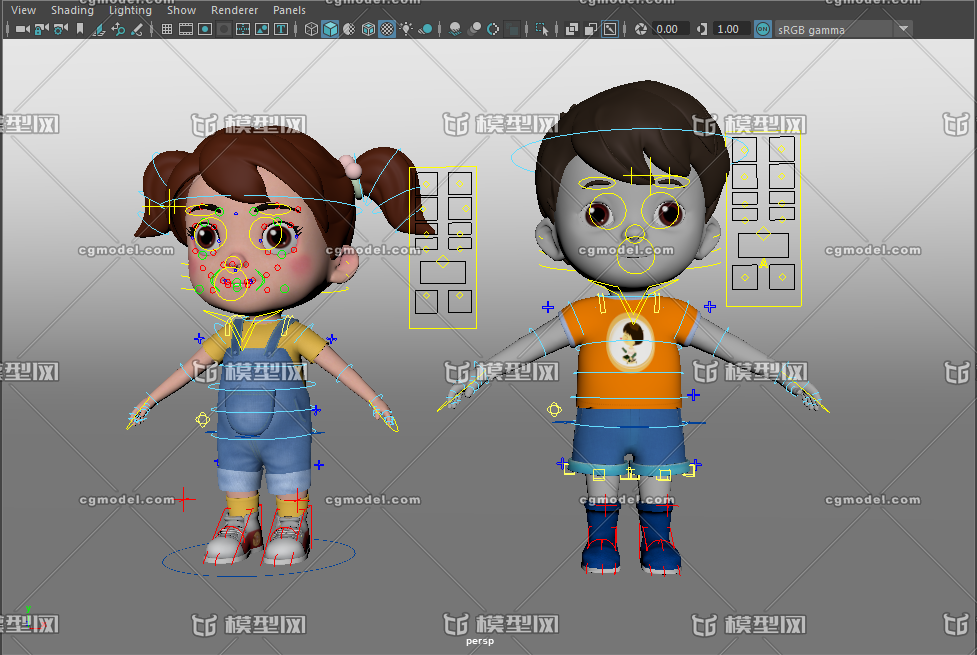Toggle the Lock Camera icon

42,29
